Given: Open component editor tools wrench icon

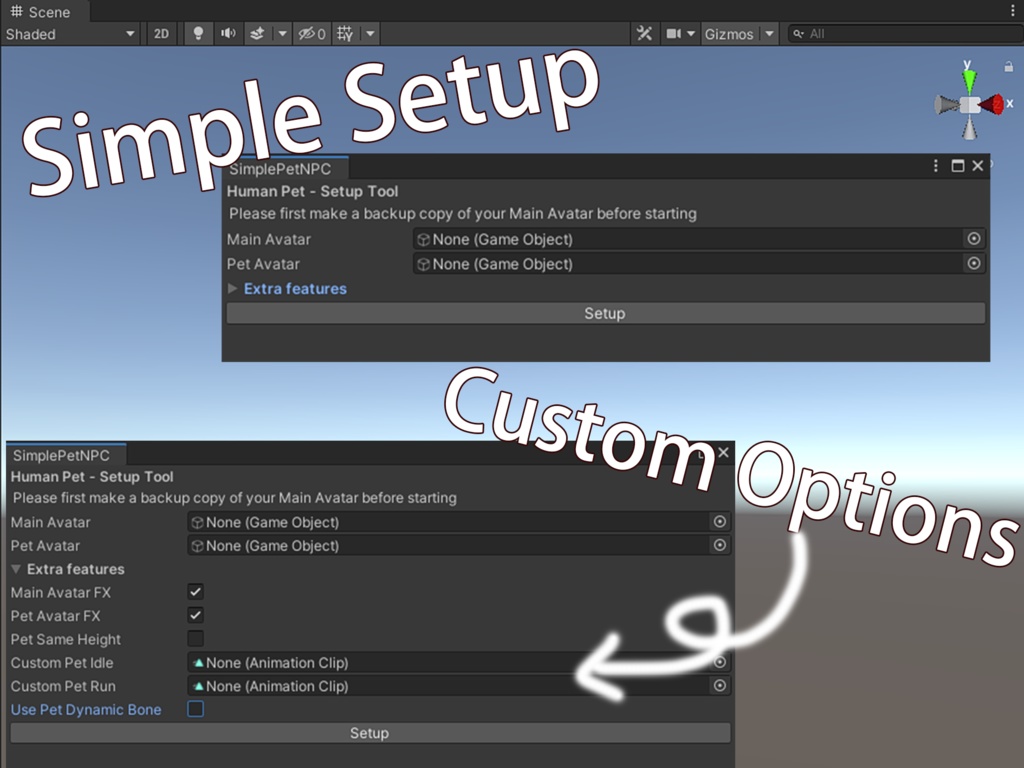Looking at the screenshot, I should click(x=644, y=34).
